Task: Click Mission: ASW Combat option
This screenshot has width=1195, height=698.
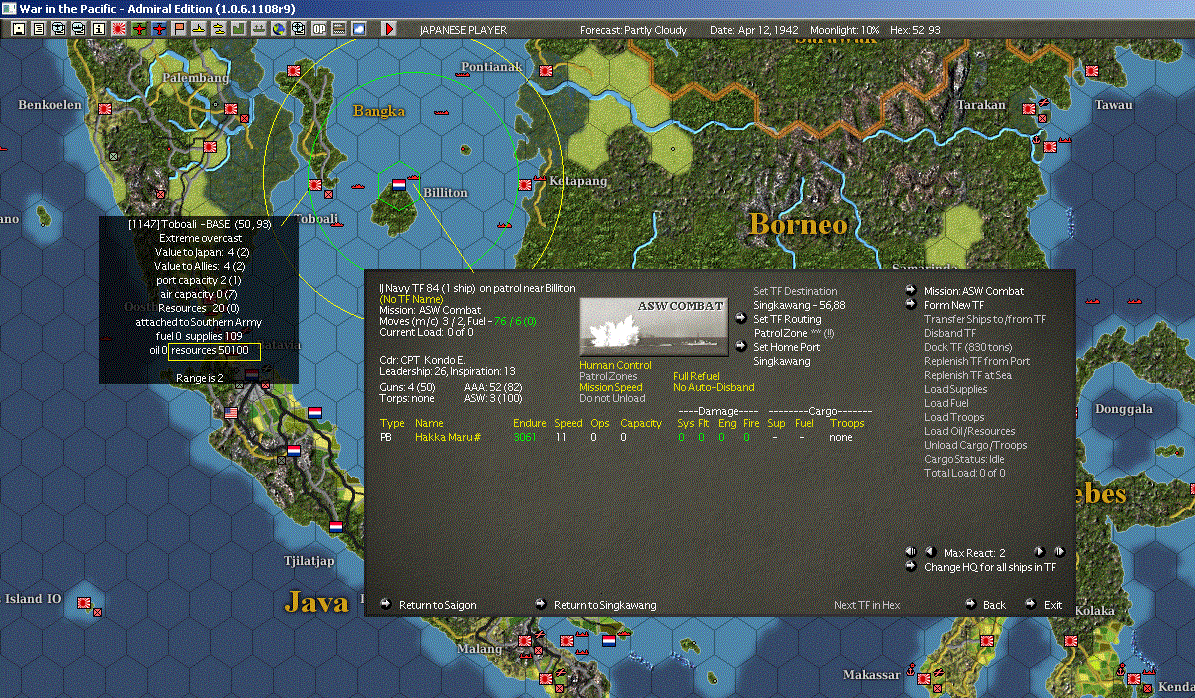Action: [973, 291]
